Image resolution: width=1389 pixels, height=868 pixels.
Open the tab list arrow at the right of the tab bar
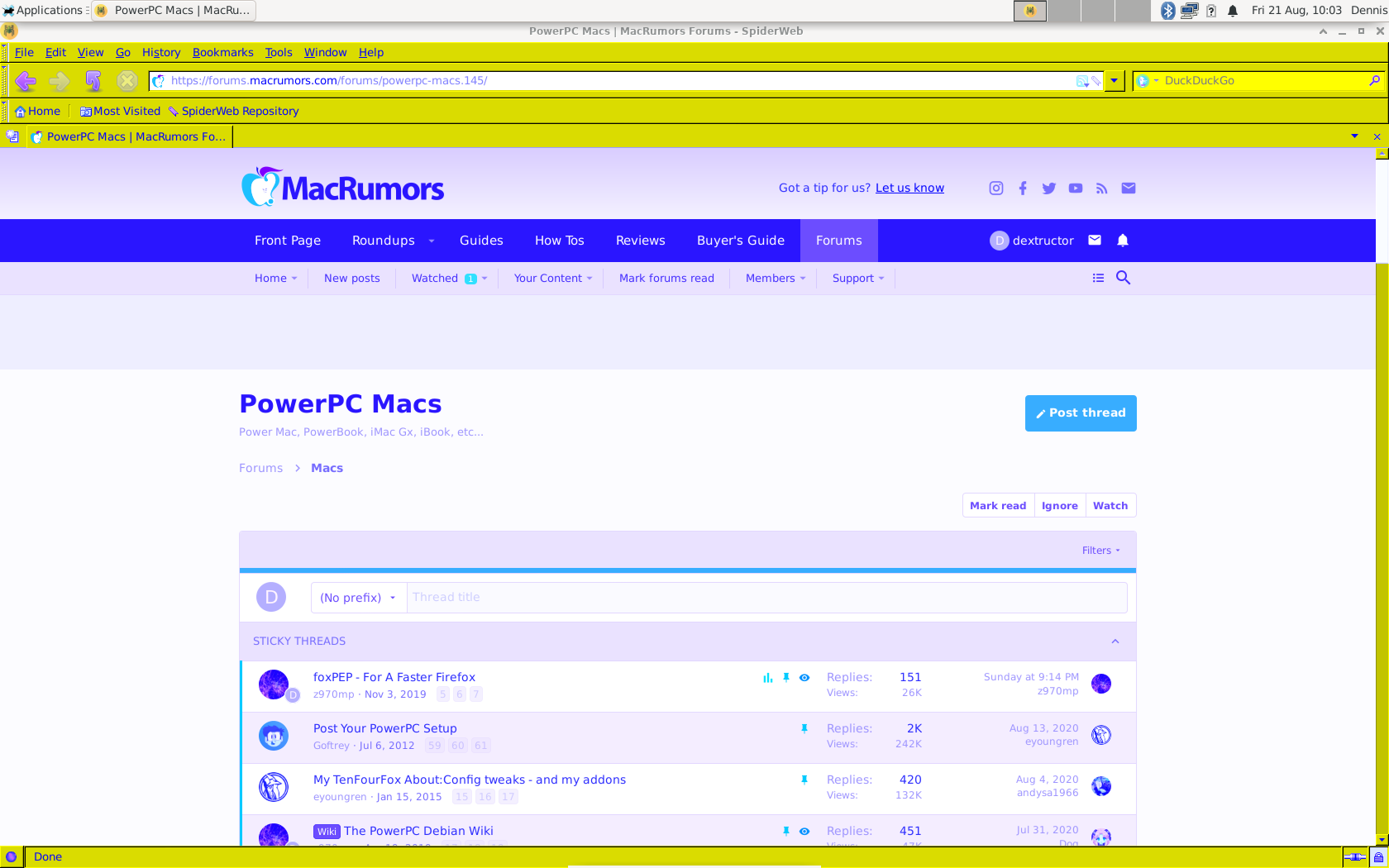coord(1354,136)
